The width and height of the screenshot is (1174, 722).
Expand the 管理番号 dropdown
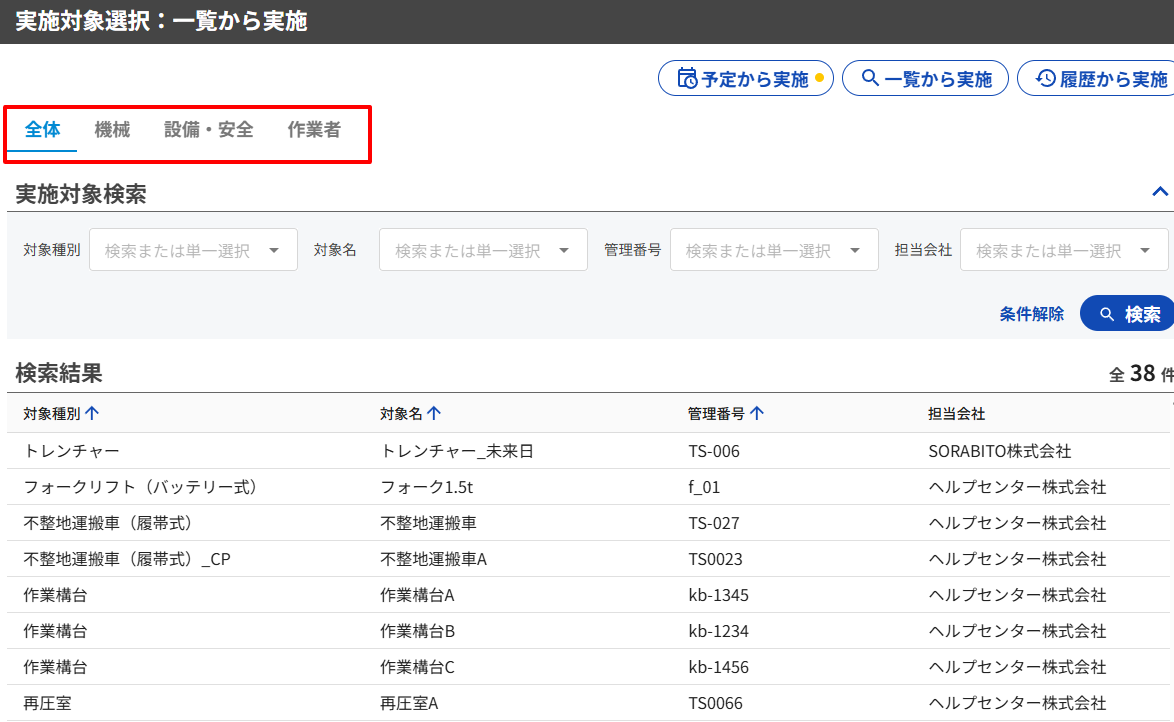773,250
